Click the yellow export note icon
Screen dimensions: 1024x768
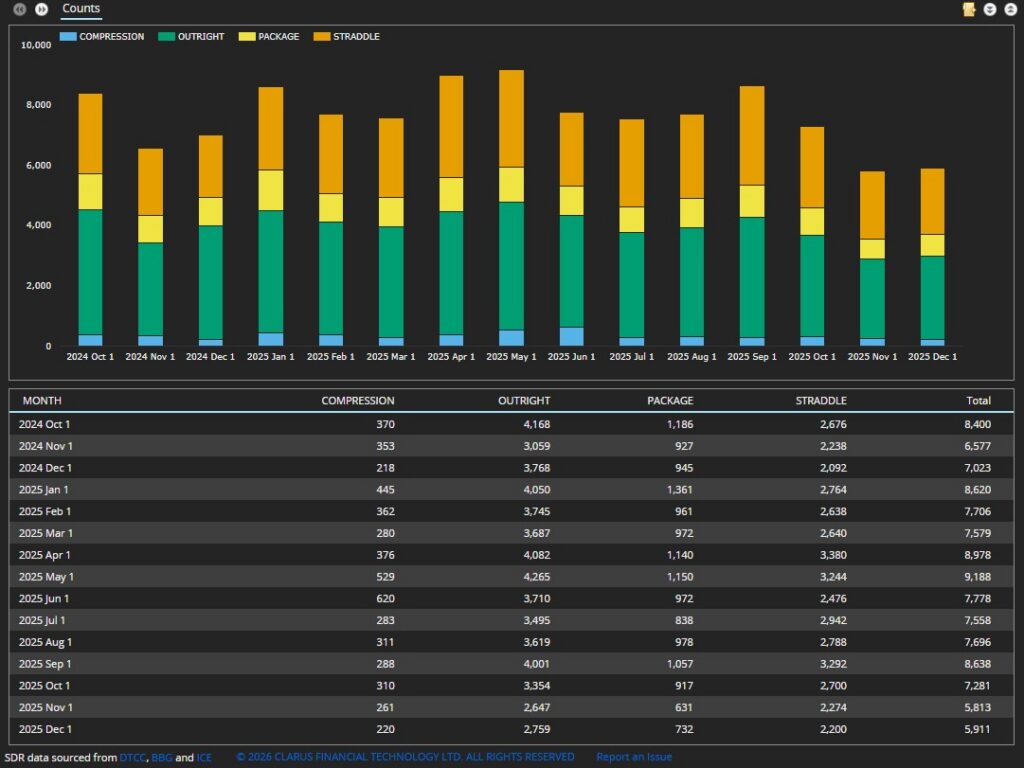[x=968, y=9]
